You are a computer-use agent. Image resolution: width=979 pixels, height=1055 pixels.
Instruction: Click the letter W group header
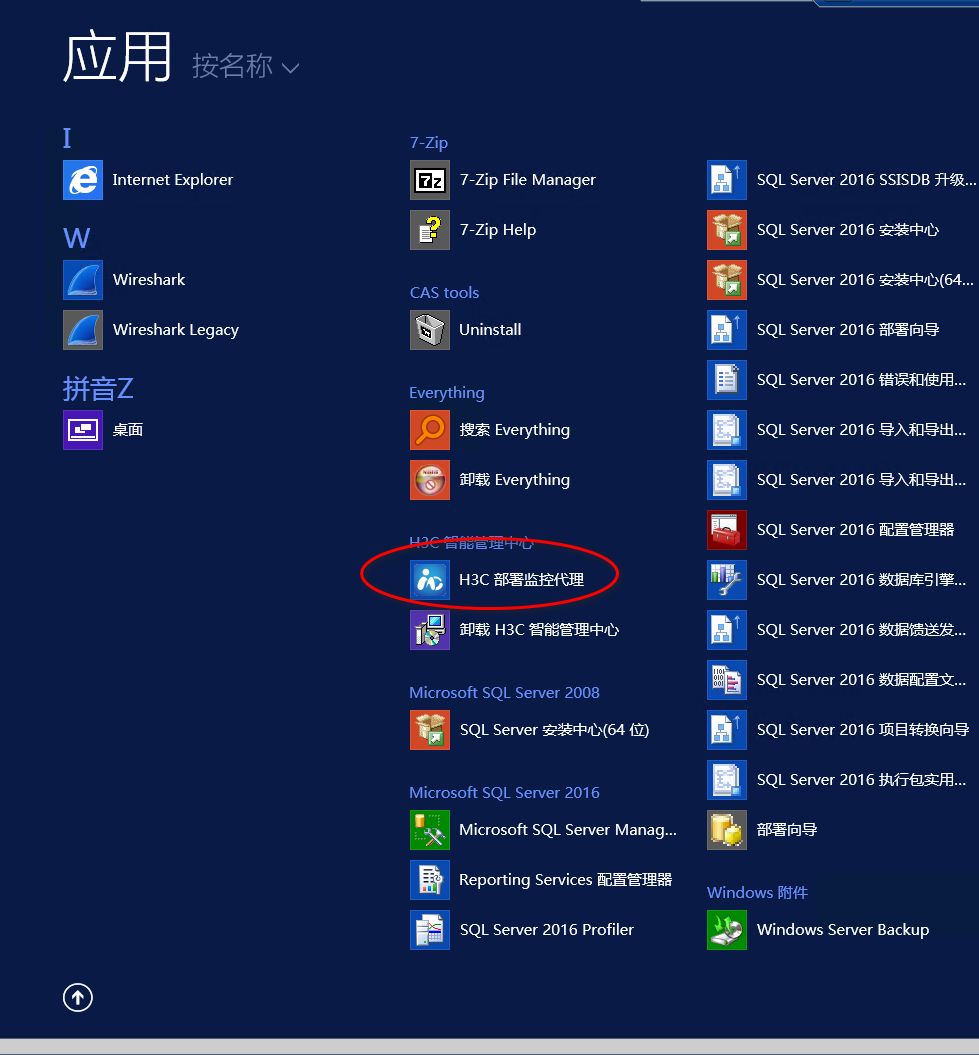point(76,238)
